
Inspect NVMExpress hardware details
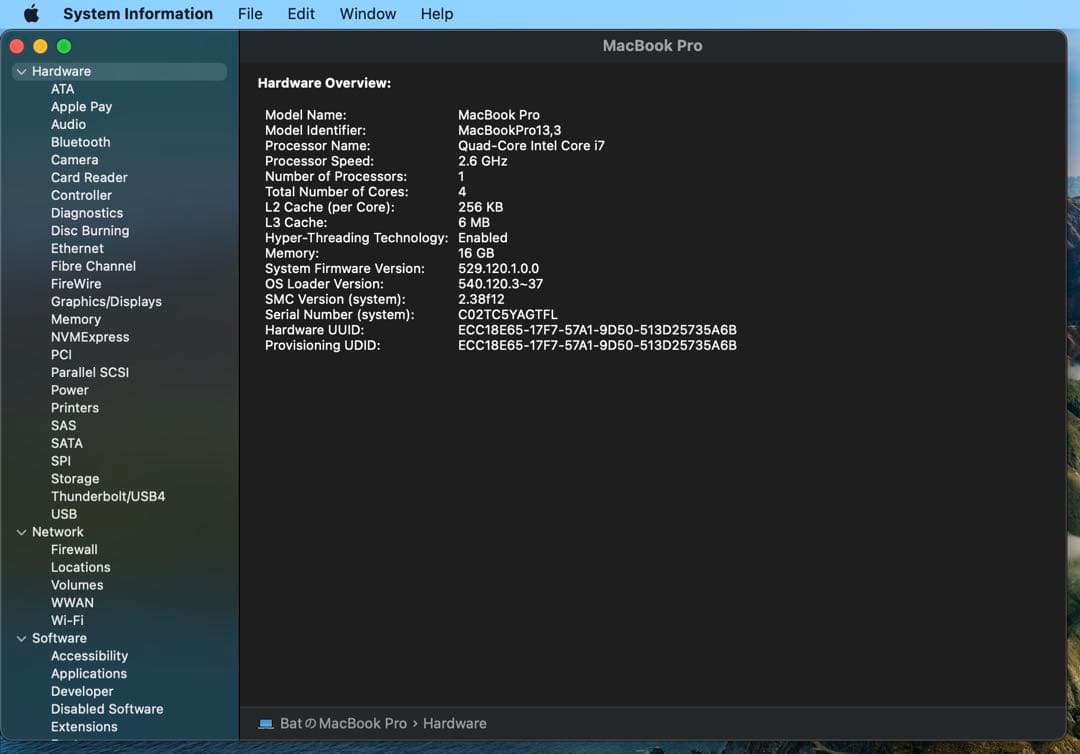coord(90,337)
